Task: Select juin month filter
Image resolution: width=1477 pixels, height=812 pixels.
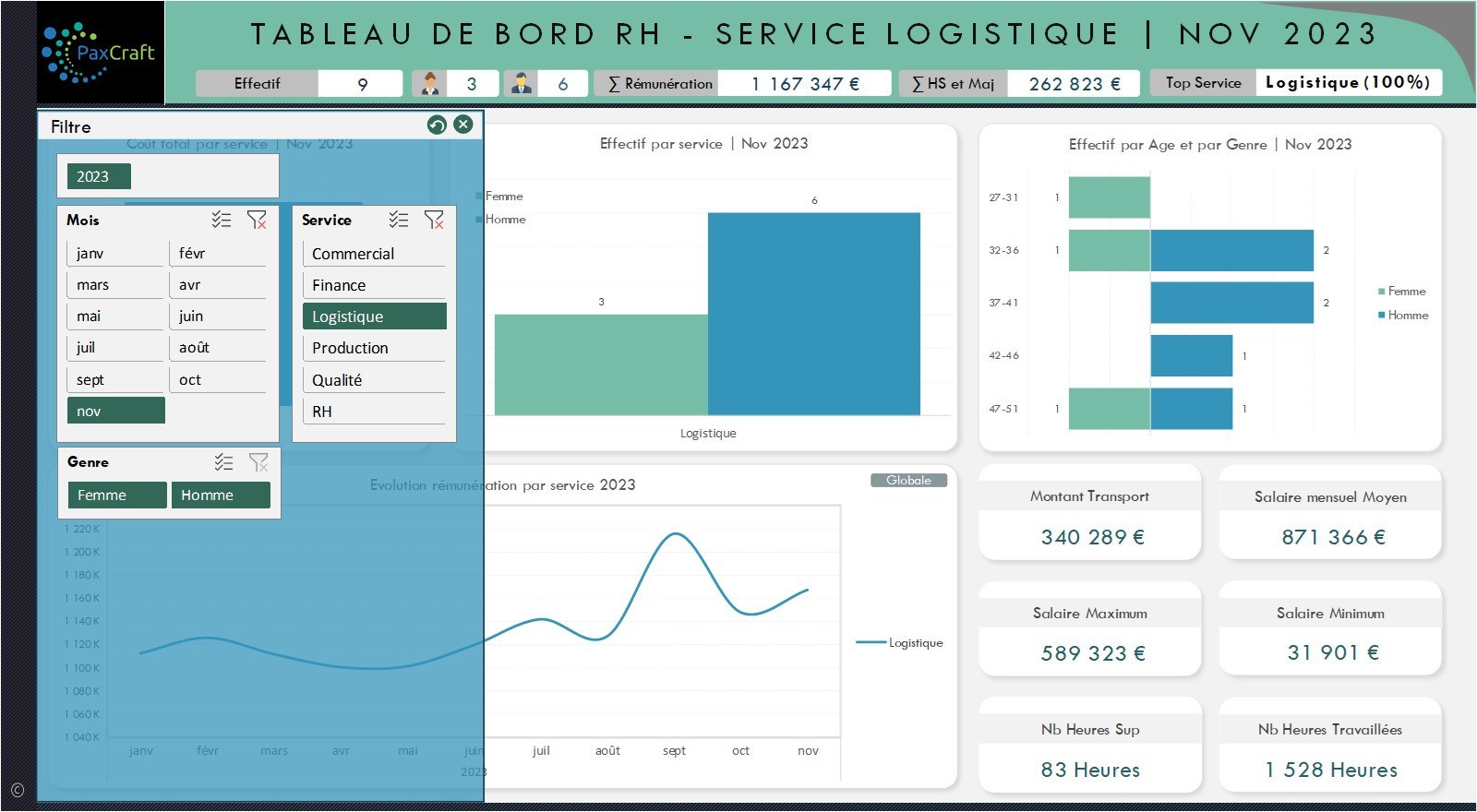Action: click(218, 316)
